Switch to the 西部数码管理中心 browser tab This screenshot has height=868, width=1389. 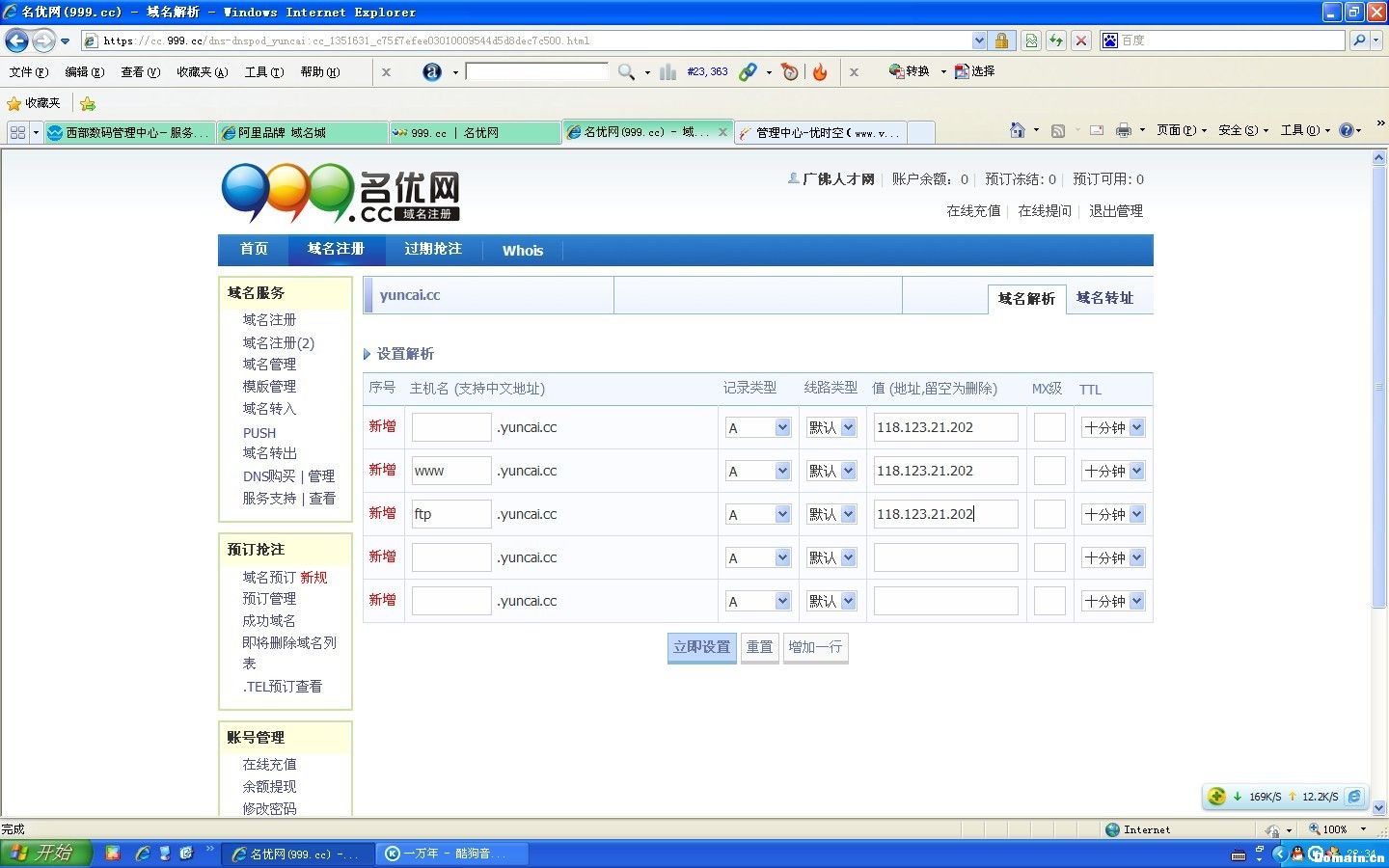(x=129, y=133)
